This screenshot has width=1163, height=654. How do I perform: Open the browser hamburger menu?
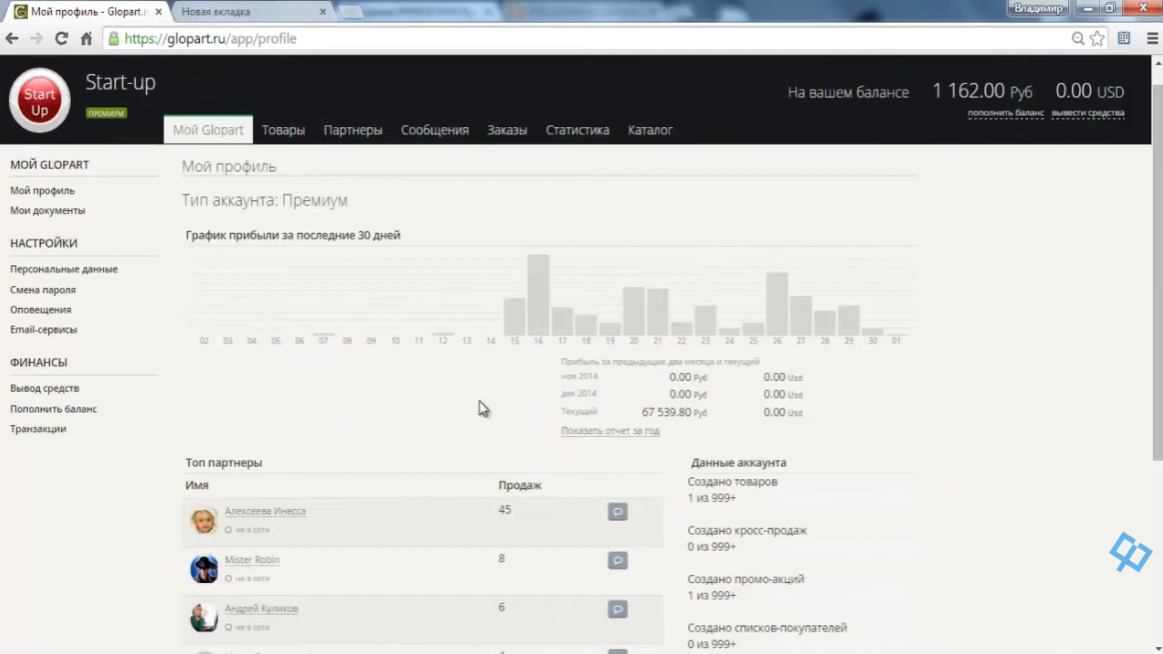1152,39
